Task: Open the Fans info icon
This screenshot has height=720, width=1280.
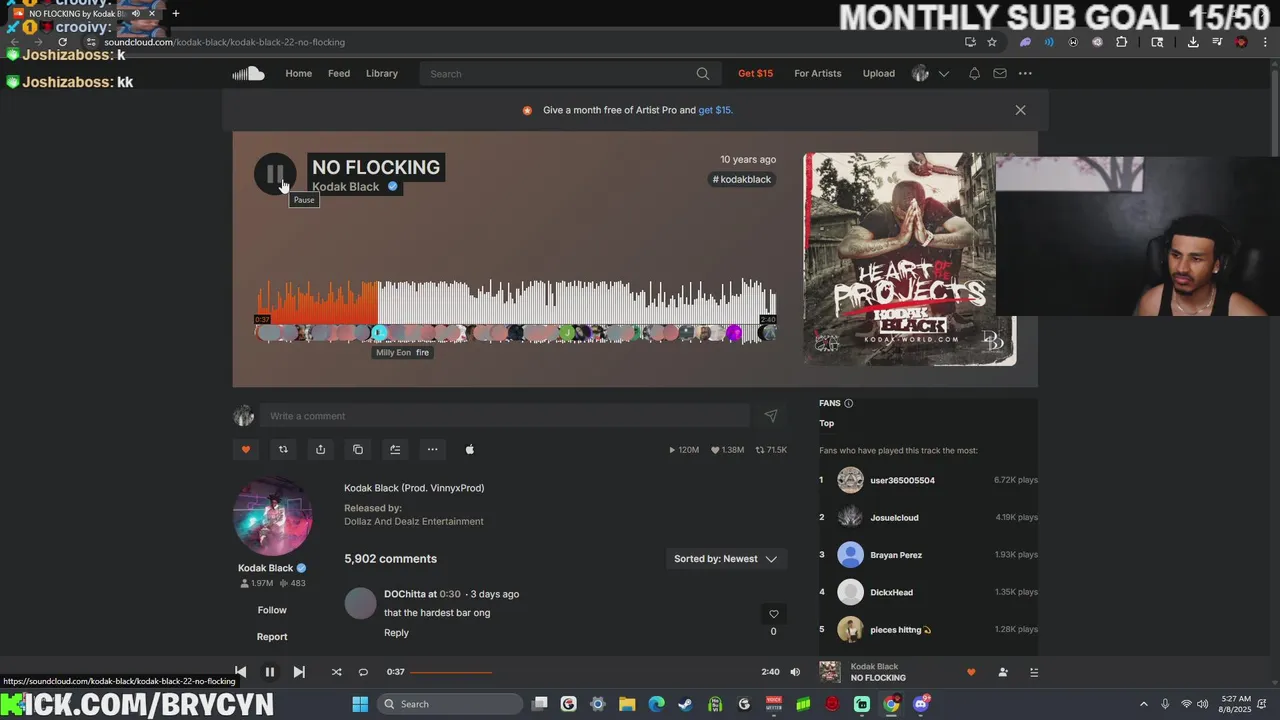Action: click(848, 403)
